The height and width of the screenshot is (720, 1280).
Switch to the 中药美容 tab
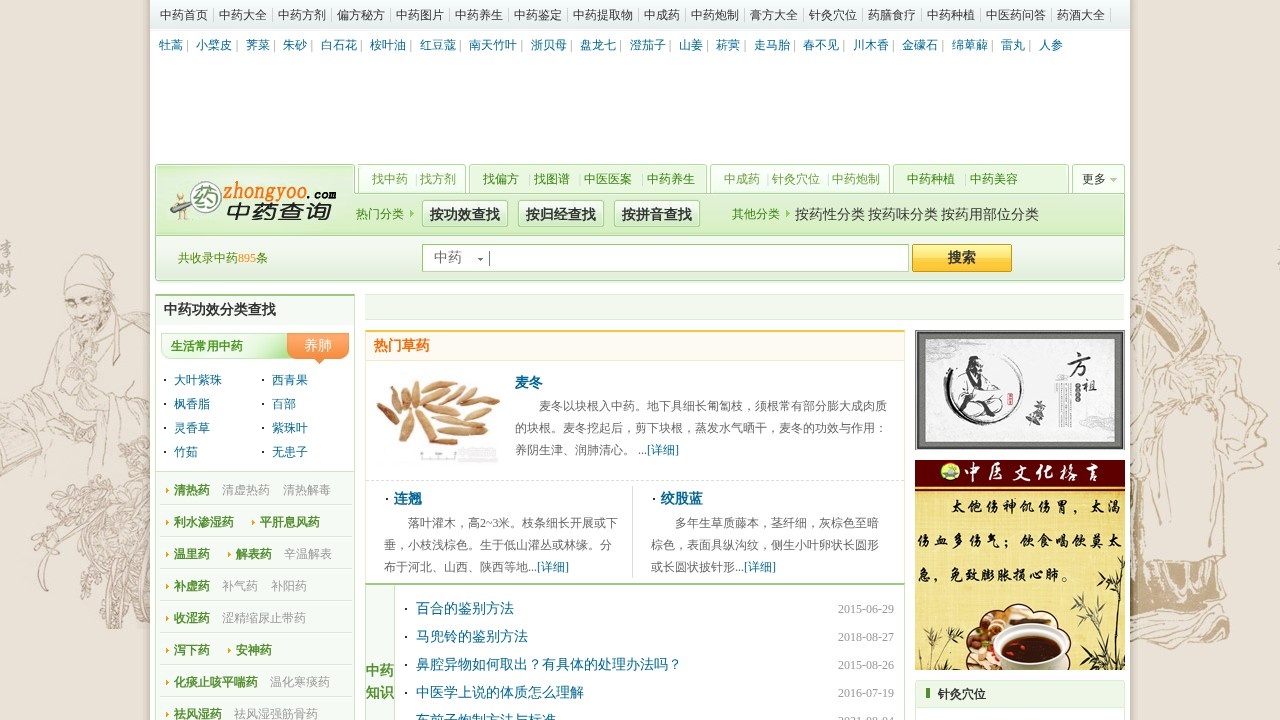(x=994, y=179)
